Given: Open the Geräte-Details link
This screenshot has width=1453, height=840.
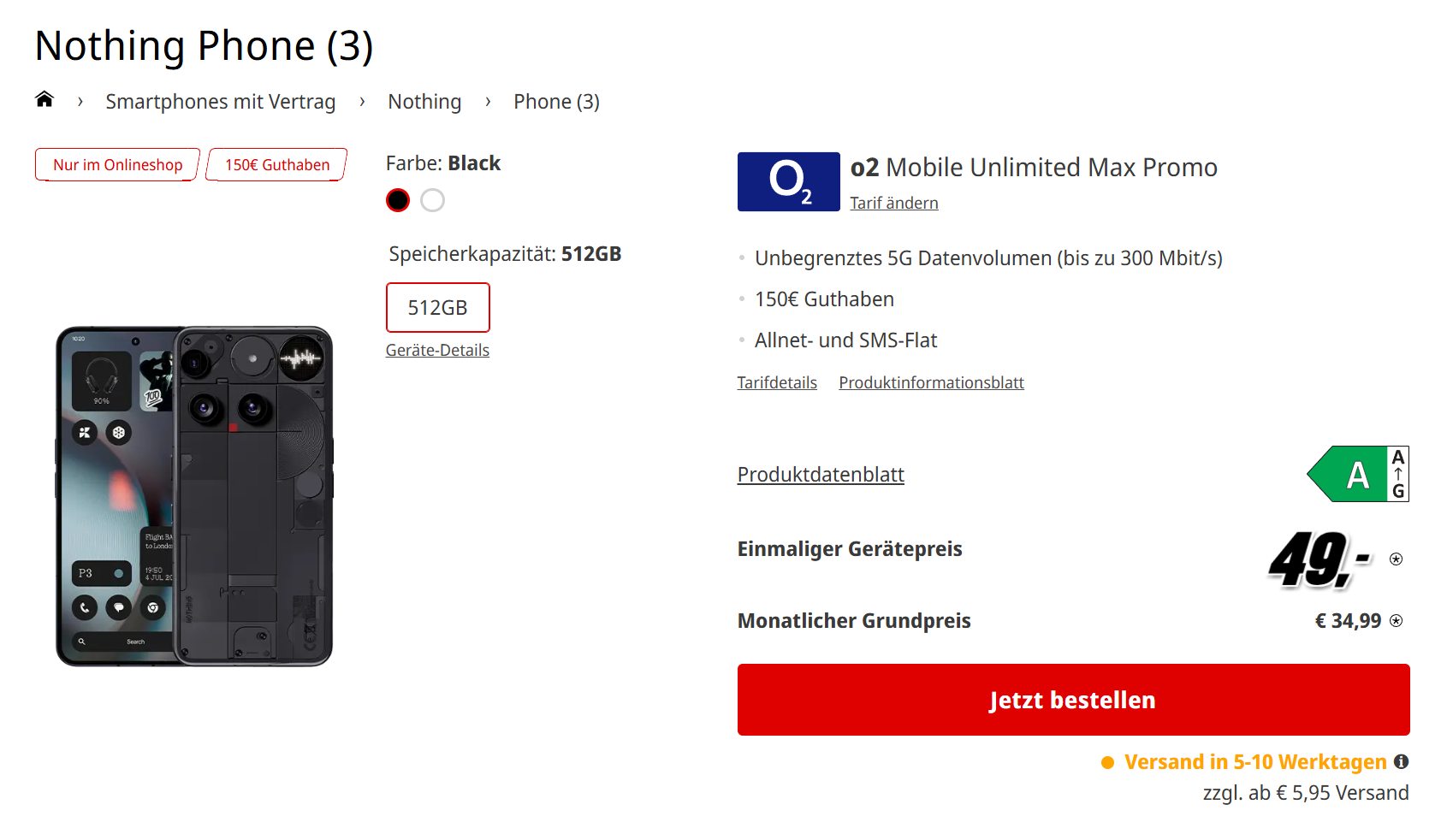Looking at the screenshot, I should click(437, 350).
